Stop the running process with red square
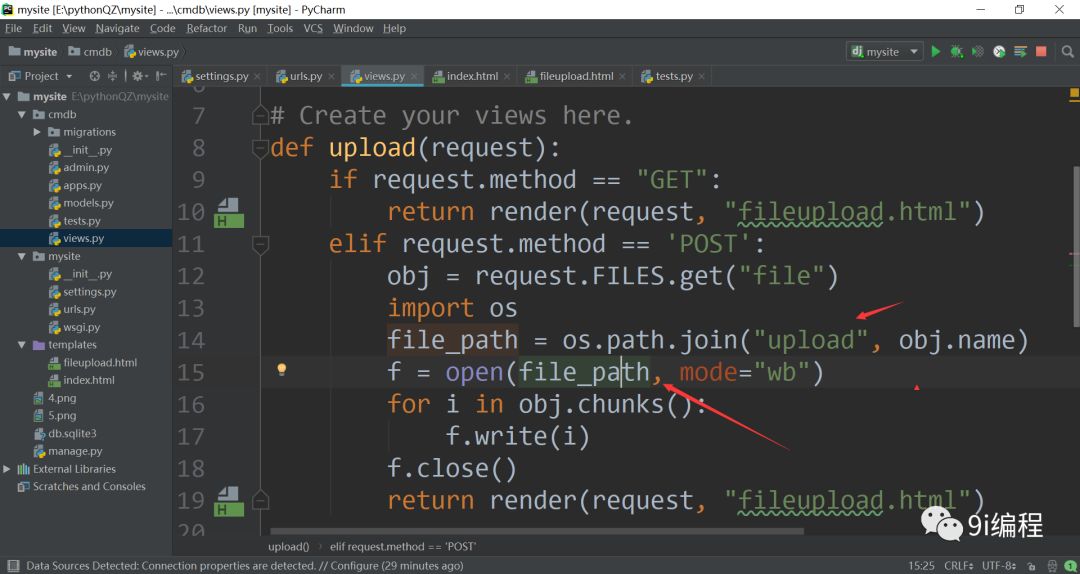The width and height of the screenshot is (1080, 574). pos(1041,52)
